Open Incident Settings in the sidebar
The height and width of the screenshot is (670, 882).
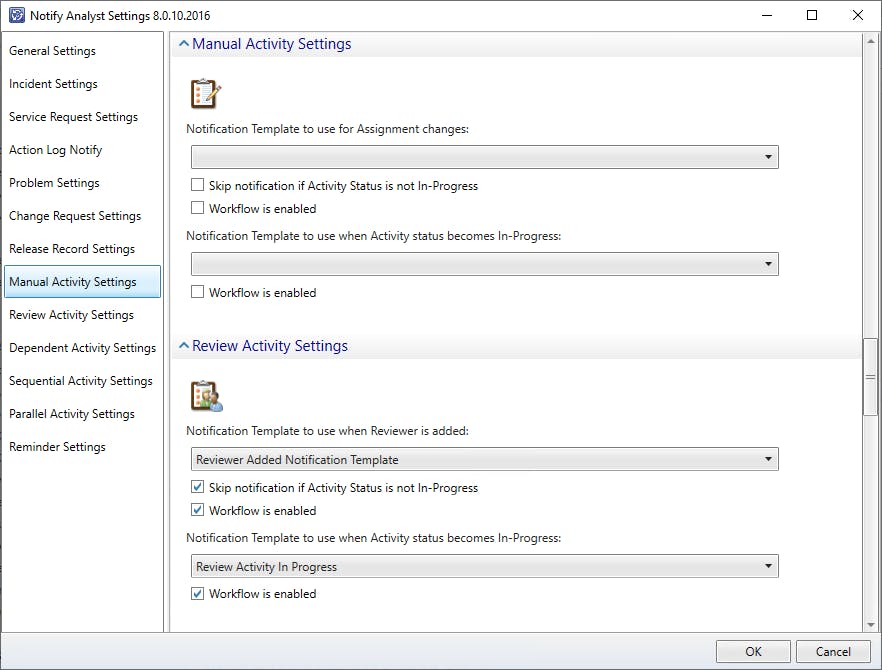(54, 84)
